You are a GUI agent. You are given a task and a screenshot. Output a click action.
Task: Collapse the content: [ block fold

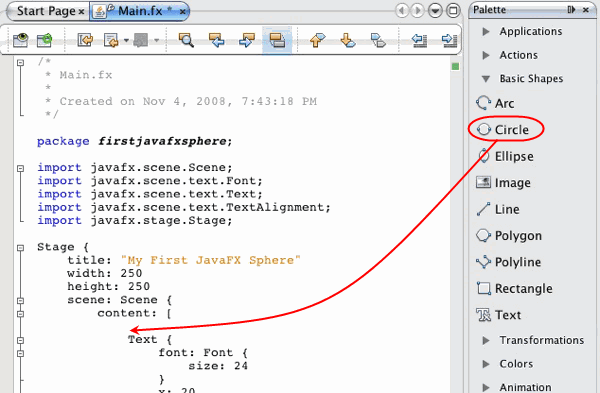[21, 314]
